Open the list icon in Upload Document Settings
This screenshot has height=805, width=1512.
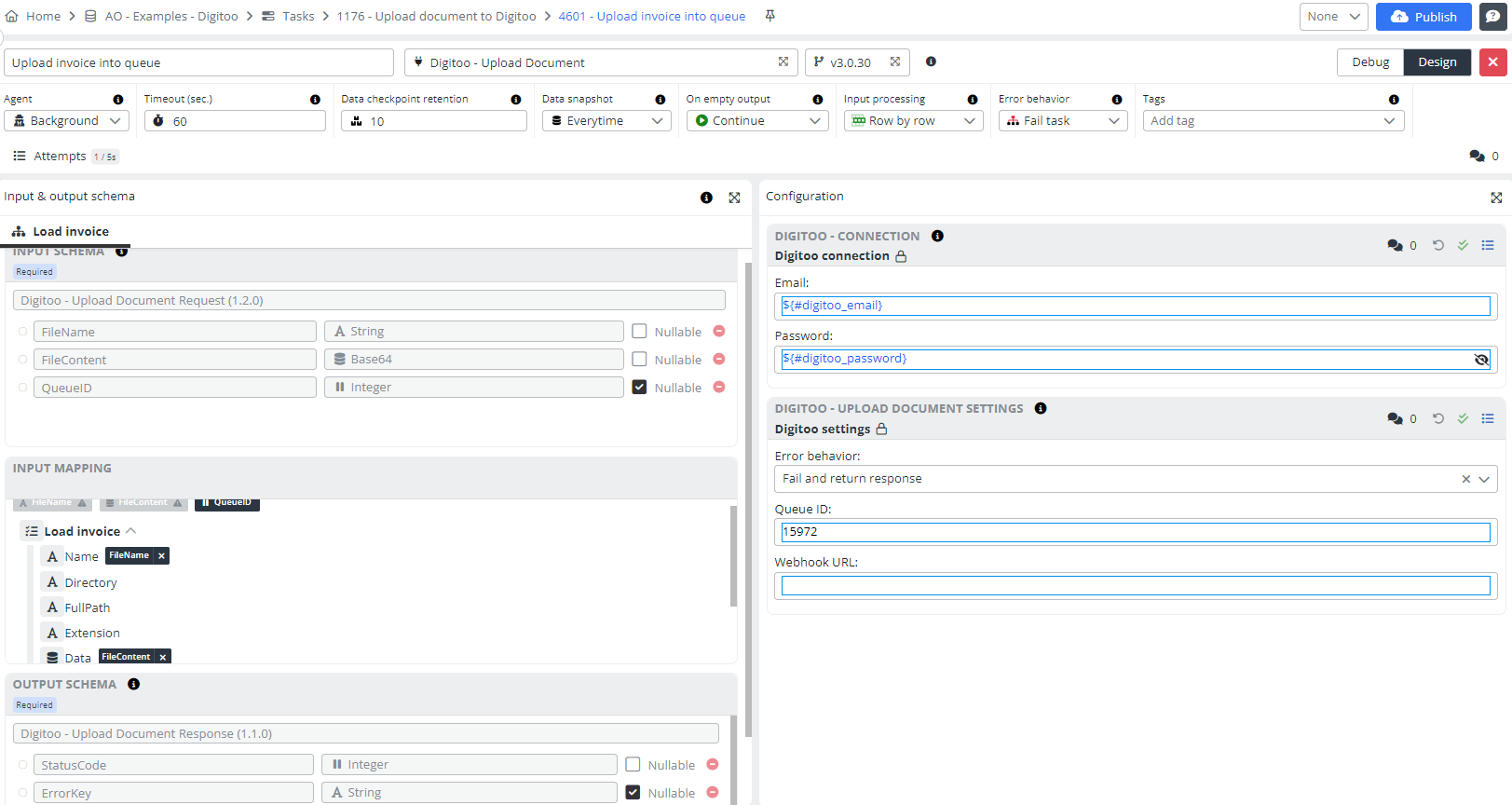[x=1487, y=418]
